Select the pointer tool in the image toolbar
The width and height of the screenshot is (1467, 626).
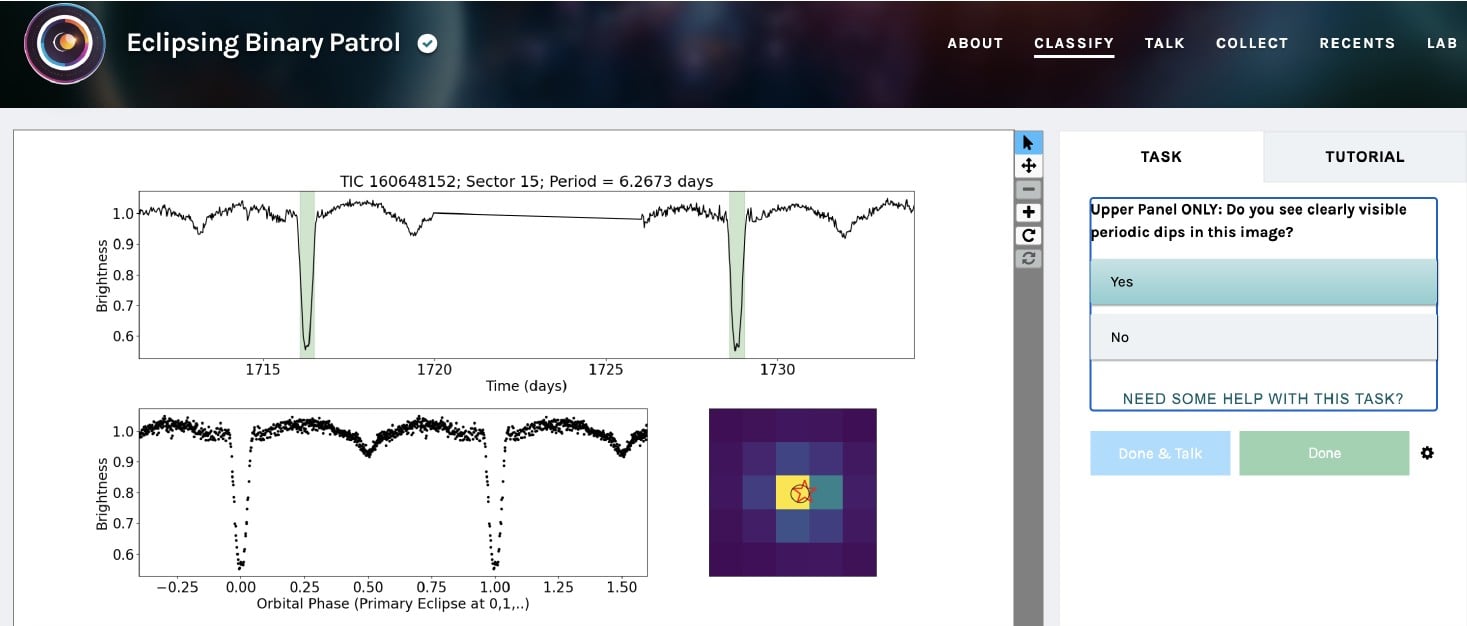coord(1028,141)
